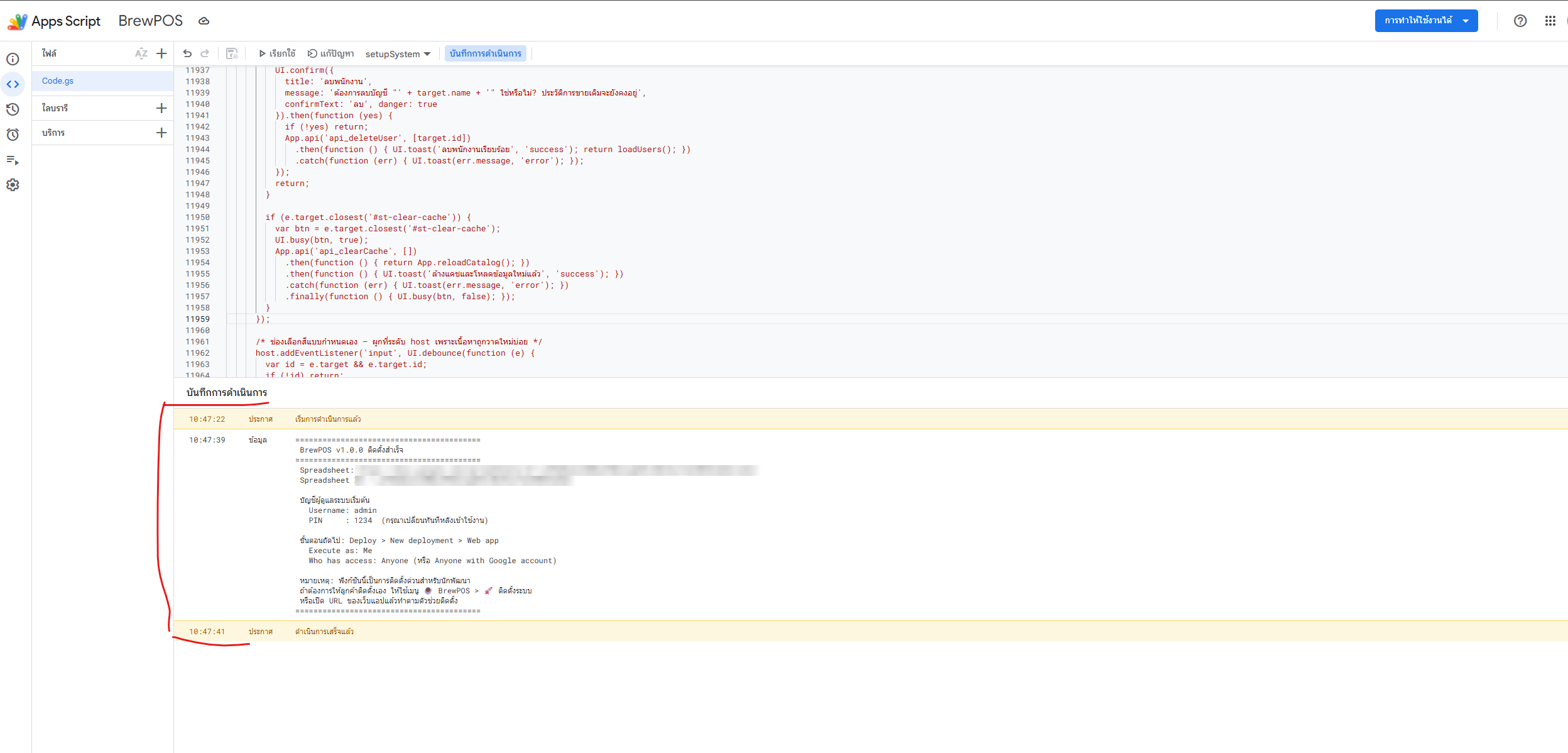Open the Overview info icon in sidebar
Screen dimensions: 1568x753
(x=13, y=59)
